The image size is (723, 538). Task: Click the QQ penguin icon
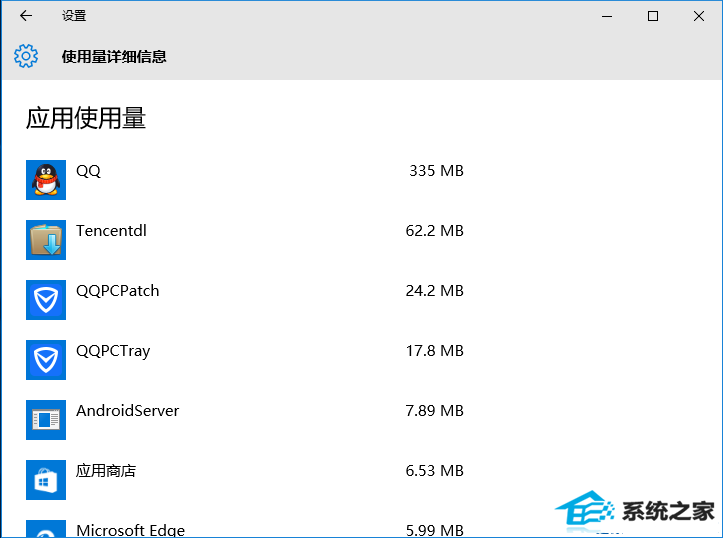(x=46, y=180)
